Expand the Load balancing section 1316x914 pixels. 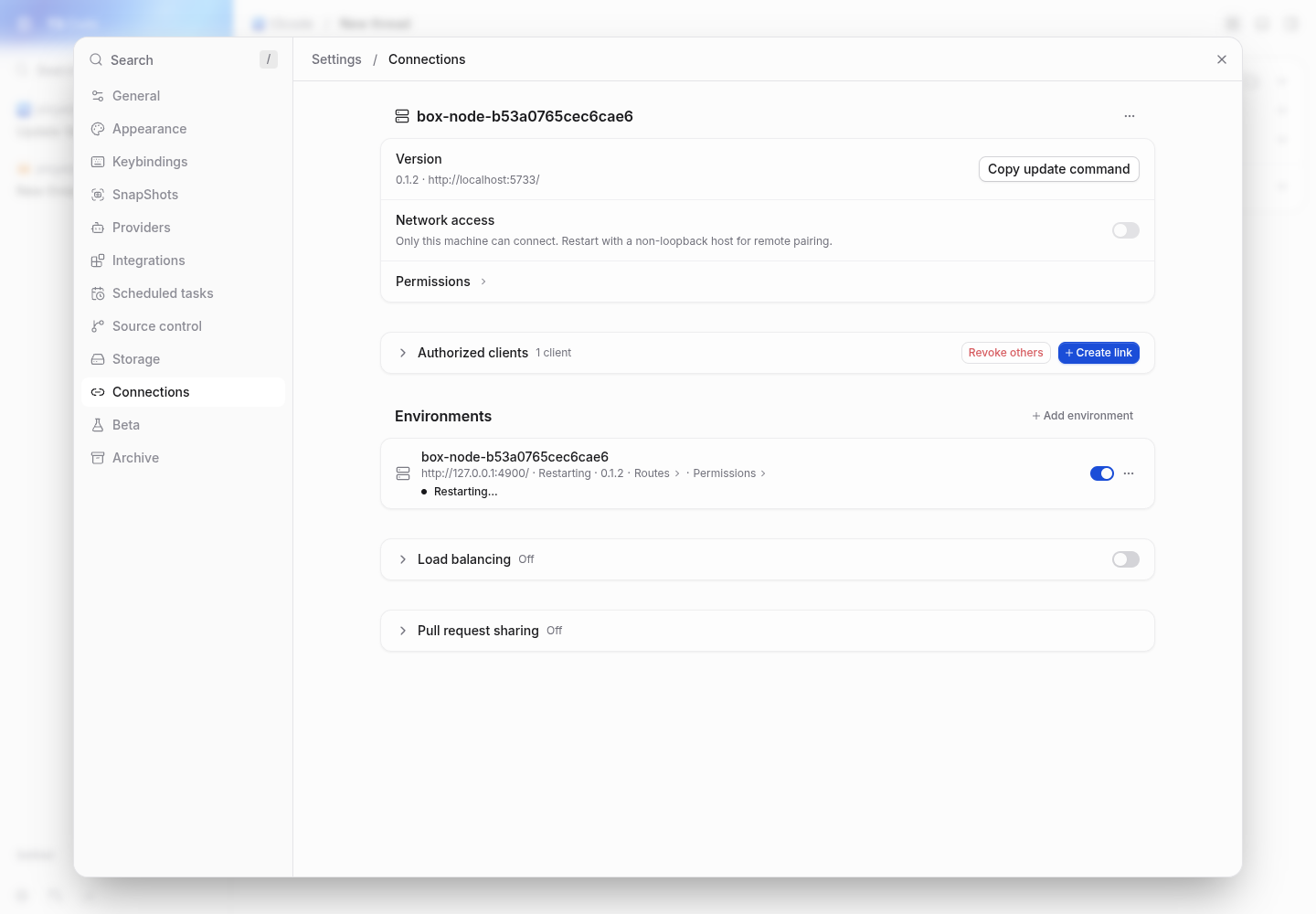click(x=403, y=559)
